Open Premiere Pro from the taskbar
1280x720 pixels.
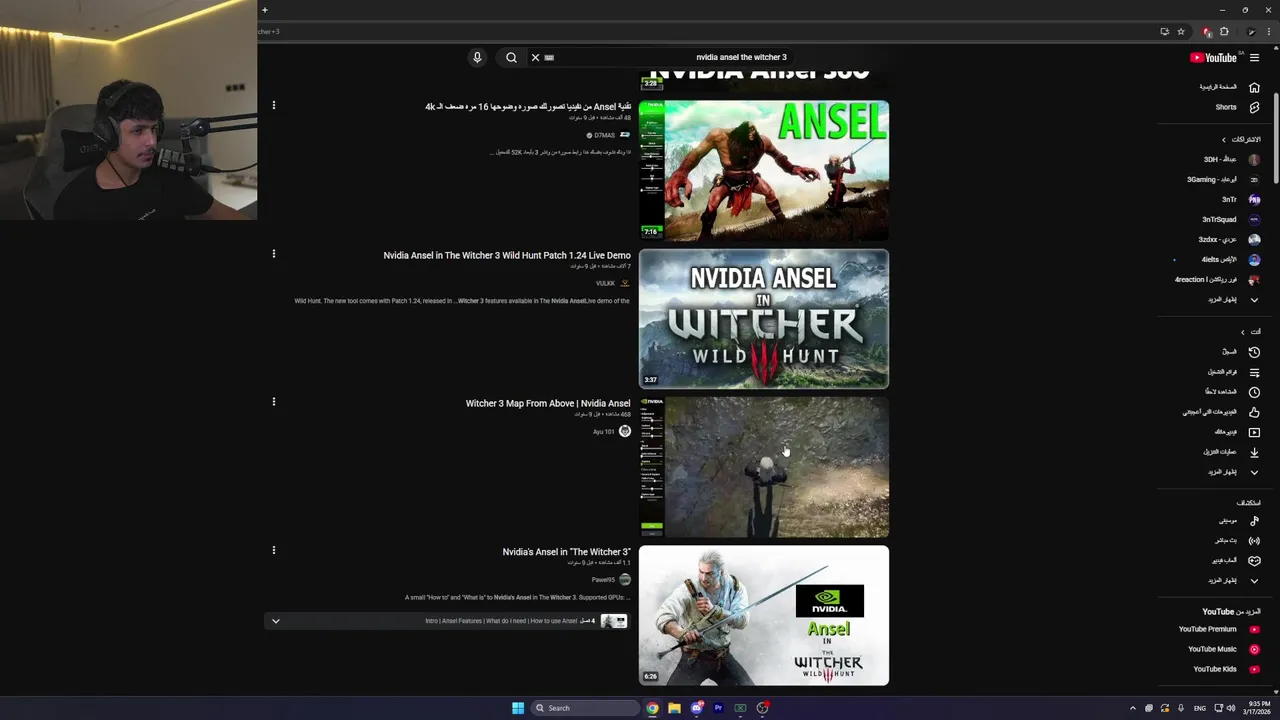718,708
